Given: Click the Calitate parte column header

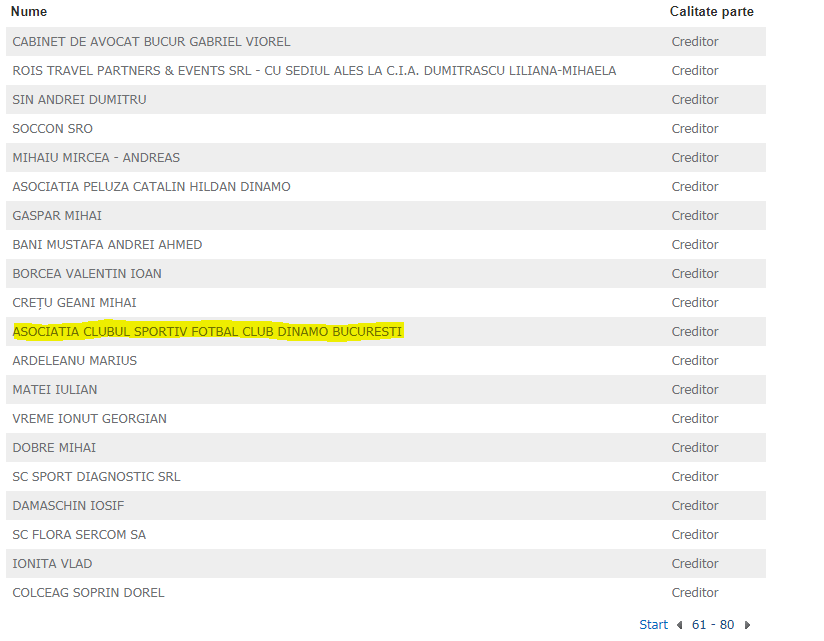Looking at the screenshot, I should (711, 12).
